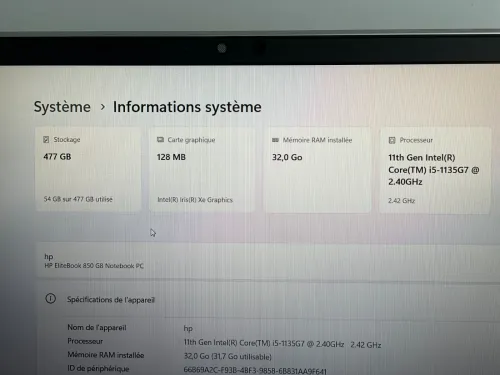Click the 2.42 GHz value in Processeur card
Screen dimensions: 500x375
pos(401,201)
